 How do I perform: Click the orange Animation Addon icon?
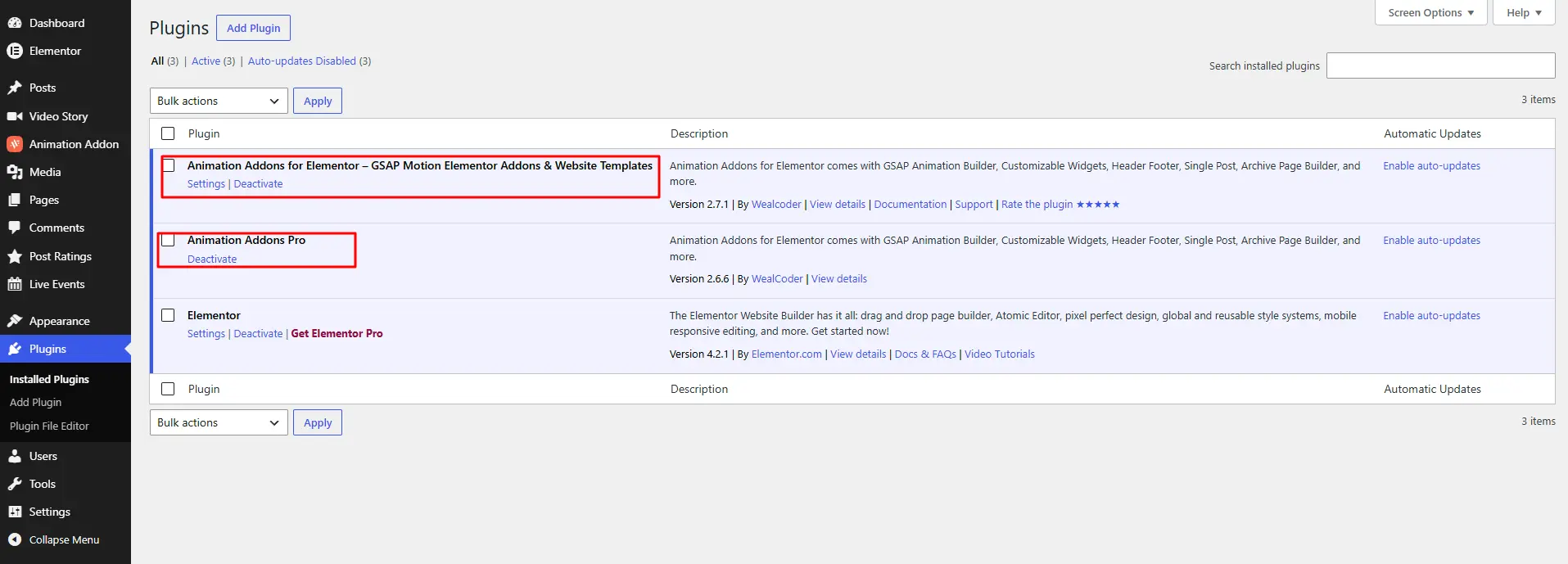pyautogui.click(x=15, y=144)
